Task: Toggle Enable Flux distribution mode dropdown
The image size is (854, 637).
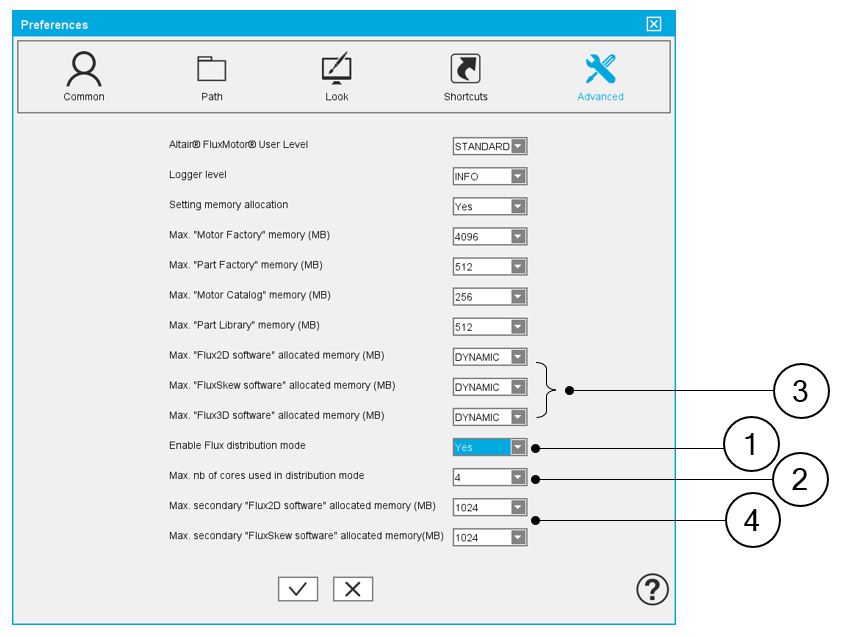Action: 518,447
